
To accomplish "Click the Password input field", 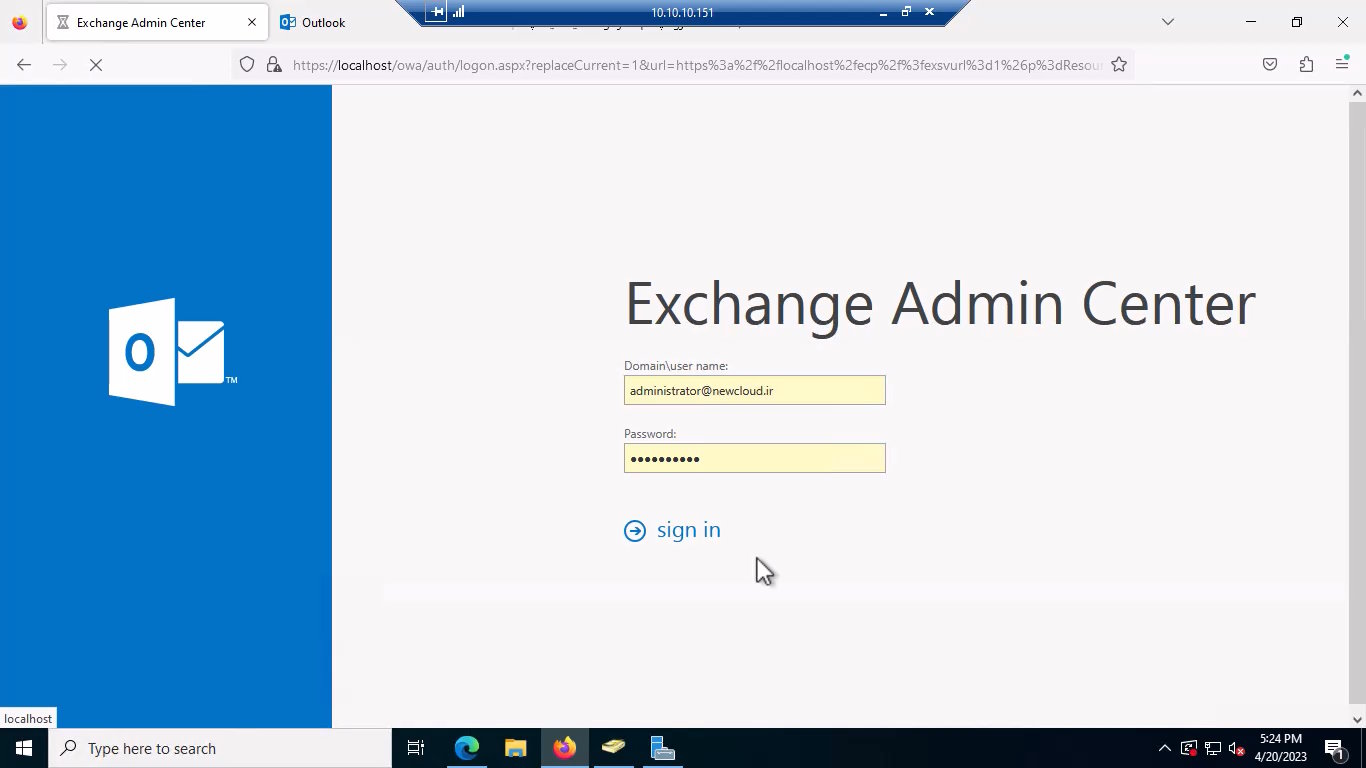I will point(754,458).
